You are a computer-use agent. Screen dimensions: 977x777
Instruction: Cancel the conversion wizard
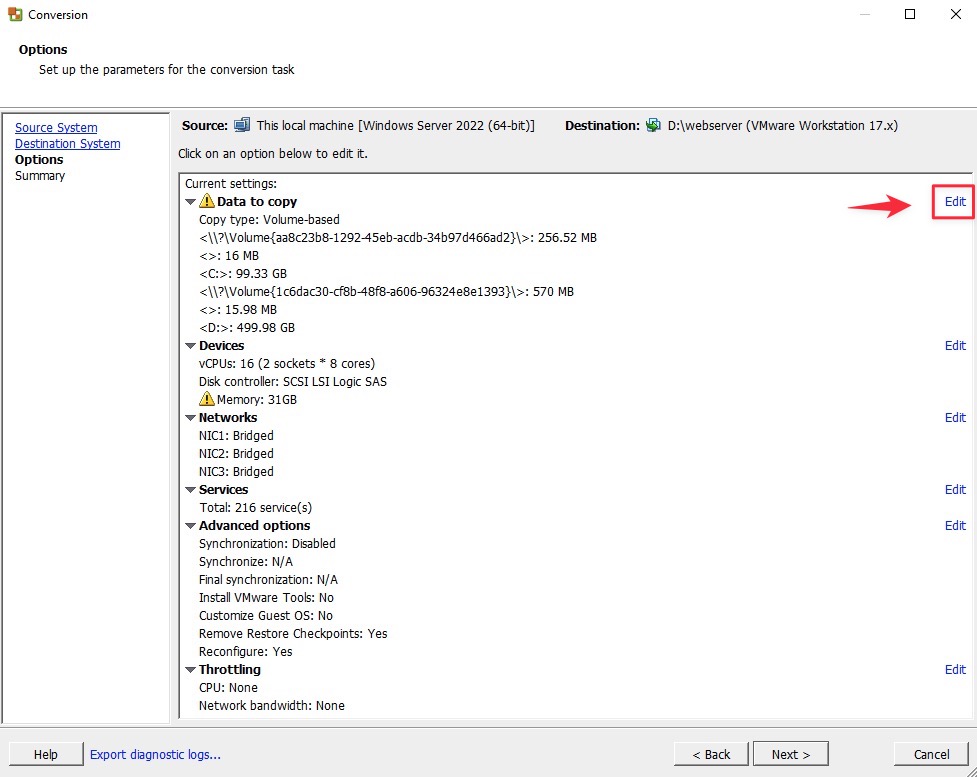coord(932,754)
